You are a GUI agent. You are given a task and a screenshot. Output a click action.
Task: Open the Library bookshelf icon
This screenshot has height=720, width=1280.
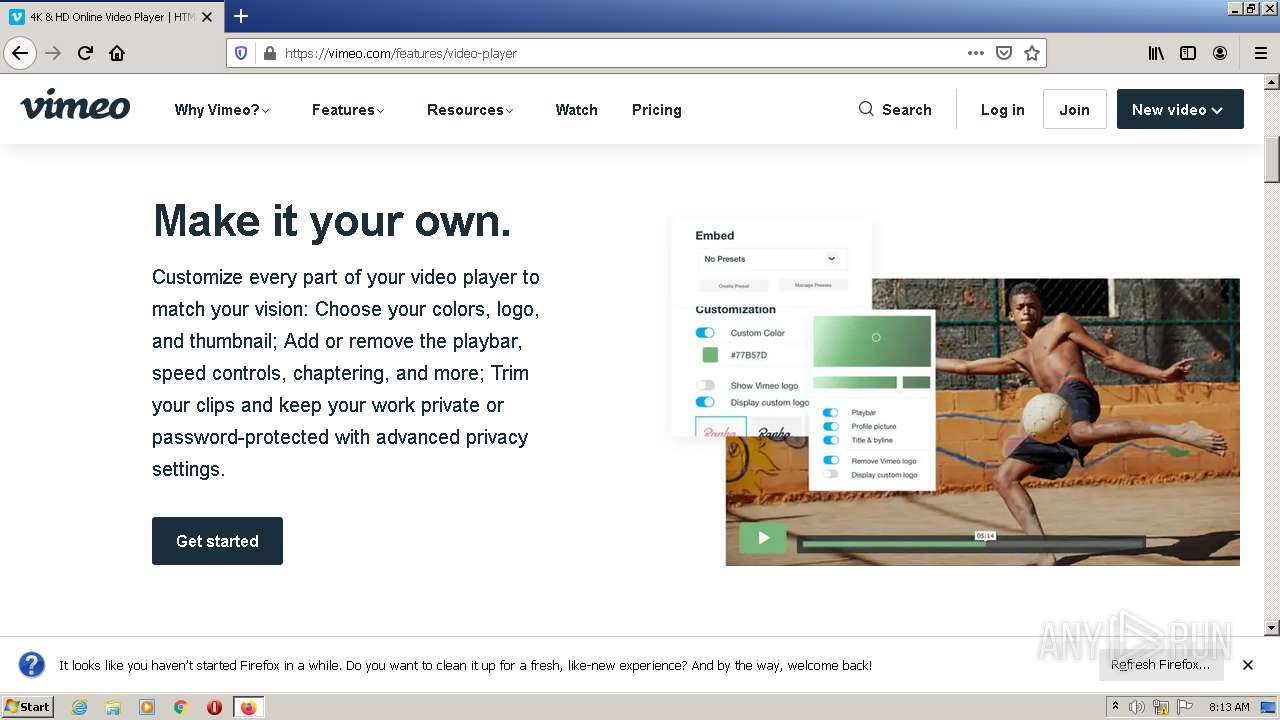[1156, 53]
